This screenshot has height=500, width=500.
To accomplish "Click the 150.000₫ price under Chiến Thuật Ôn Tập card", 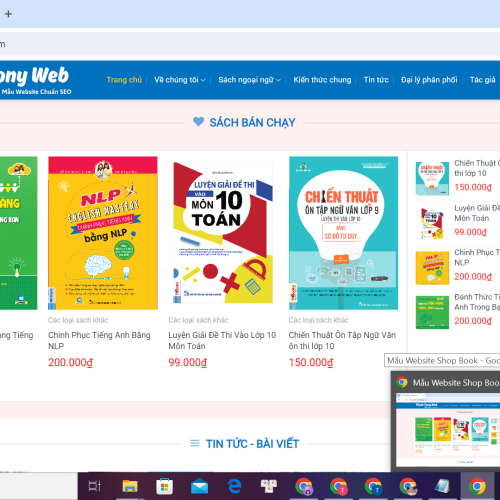I will tap(311, 362).
